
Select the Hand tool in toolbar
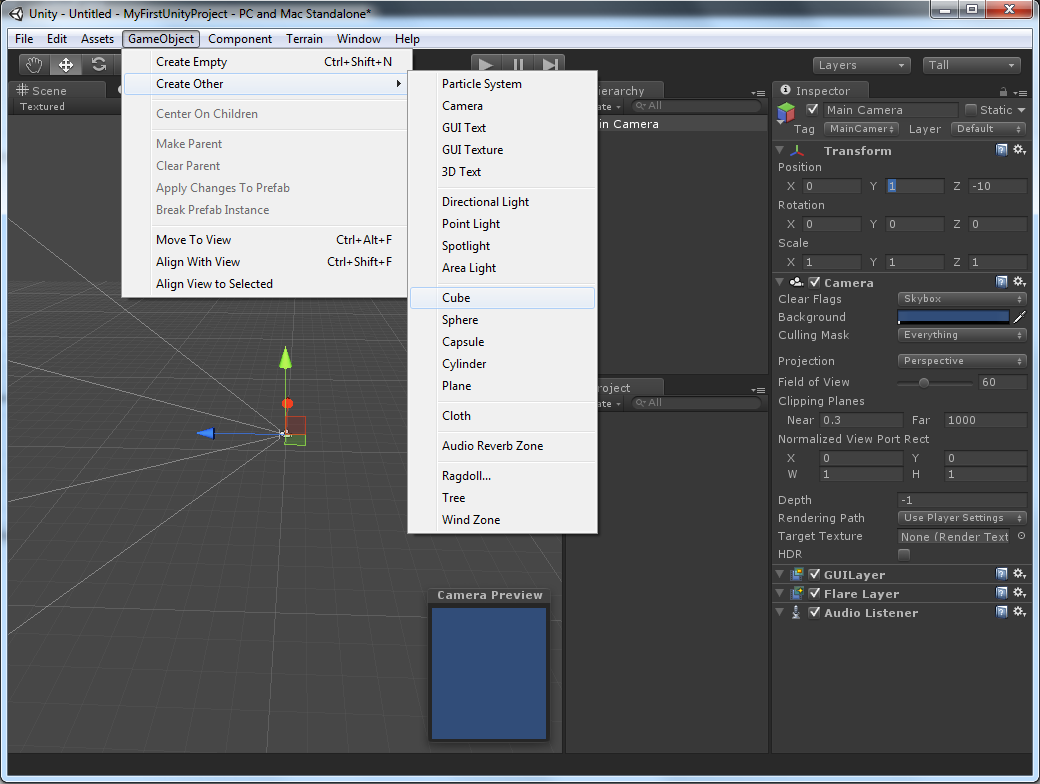point(34,64)
